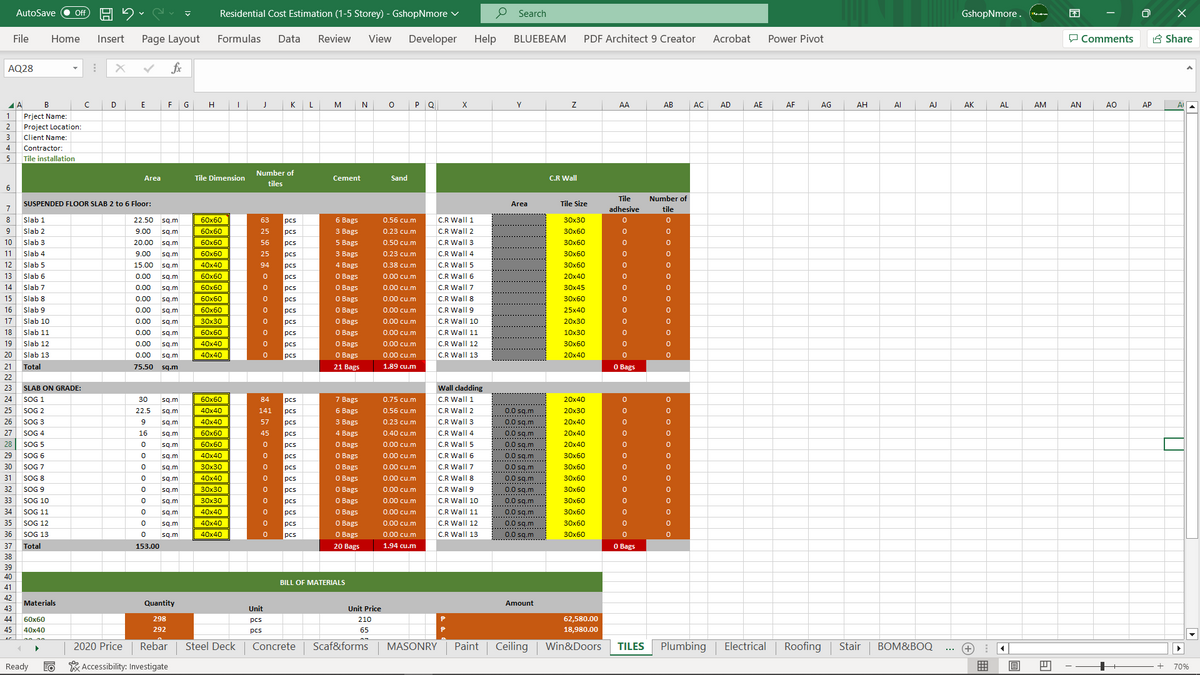Click the macro recording icon in status bar

(47, 666)
